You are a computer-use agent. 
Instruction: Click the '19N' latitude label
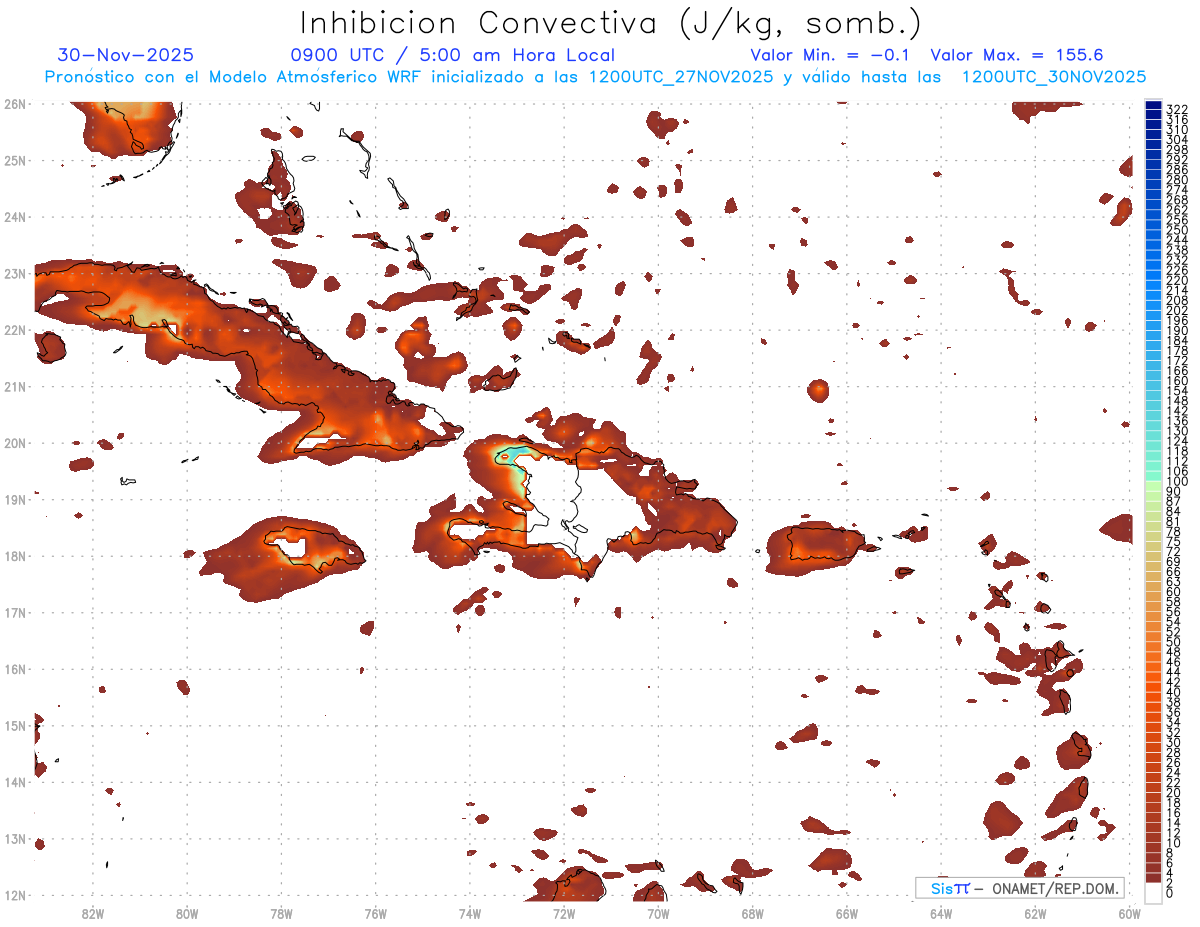point(15,499)
